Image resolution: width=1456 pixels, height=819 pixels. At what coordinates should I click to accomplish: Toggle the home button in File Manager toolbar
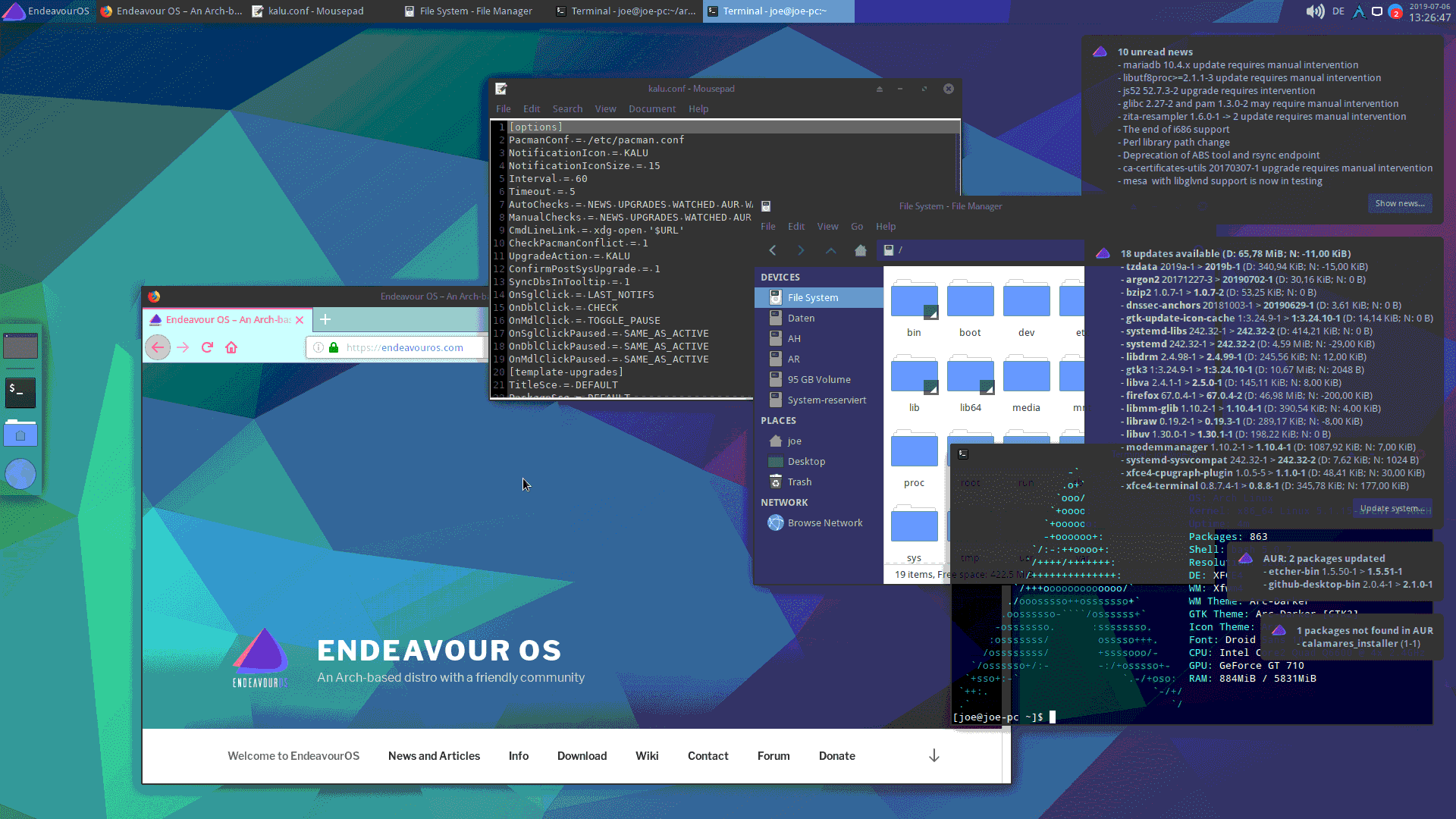[861, 250]
